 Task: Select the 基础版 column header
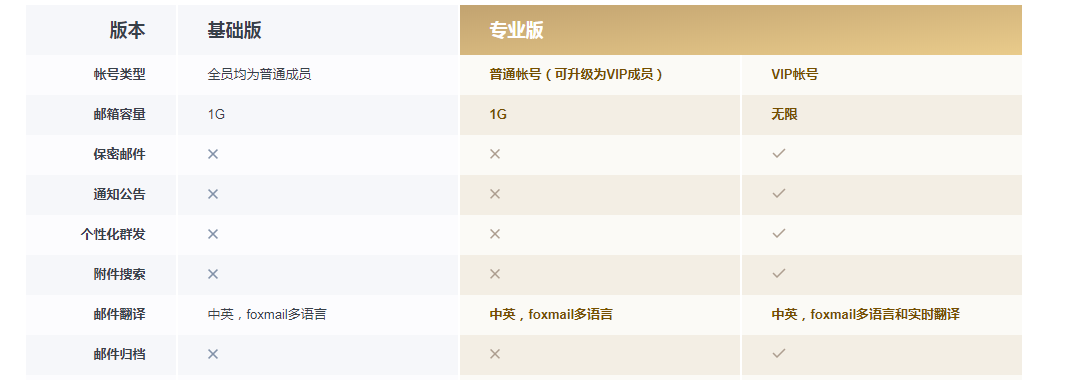(234, 30)
